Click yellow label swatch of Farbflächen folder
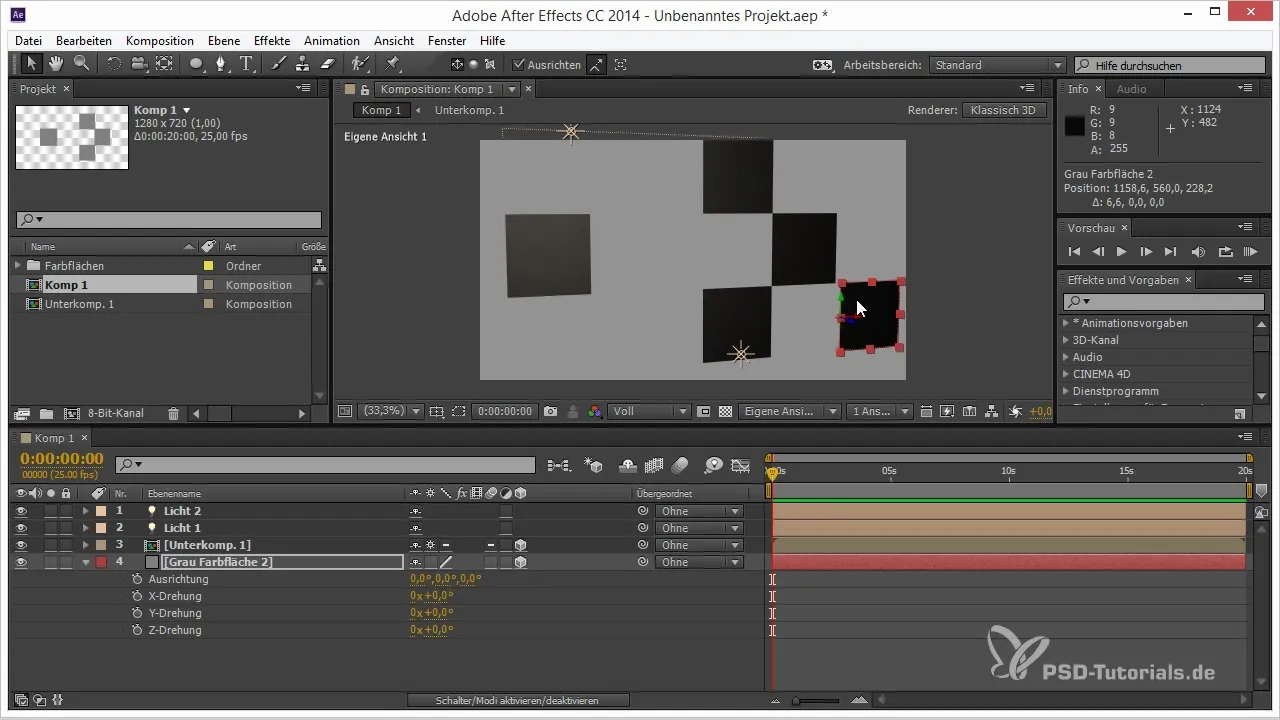This screenshot has height=720, width=1280. pyautogui.click(x=209, y=266)
